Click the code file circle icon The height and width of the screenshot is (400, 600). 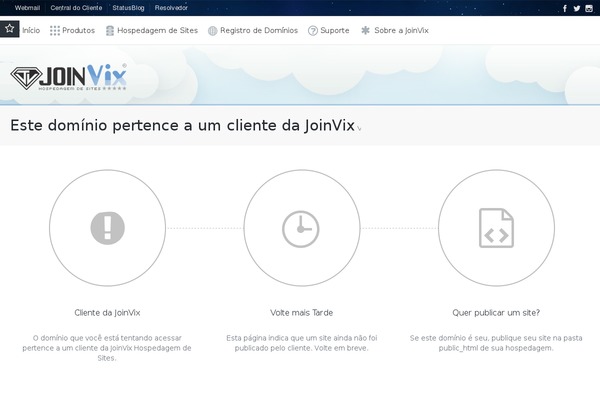tap(496, 228)
